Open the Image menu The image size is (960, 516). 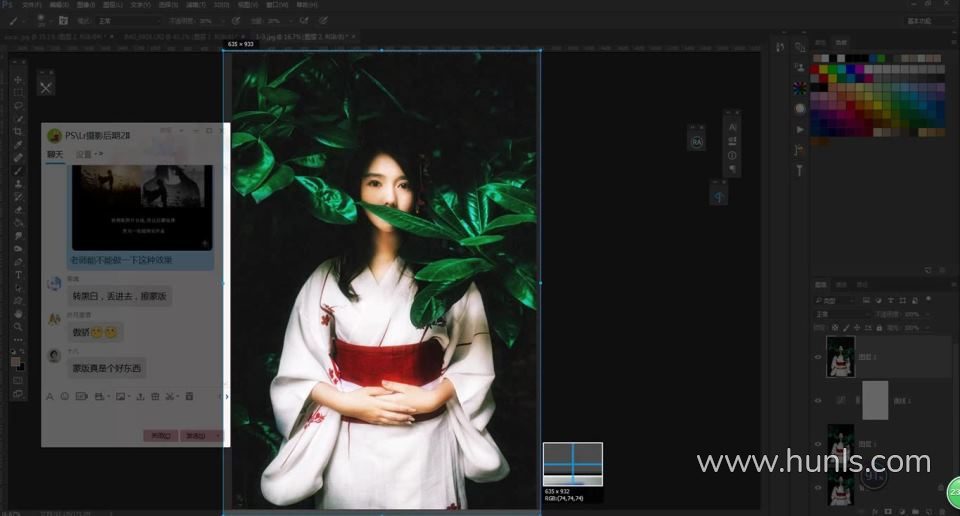click(86, 5)
